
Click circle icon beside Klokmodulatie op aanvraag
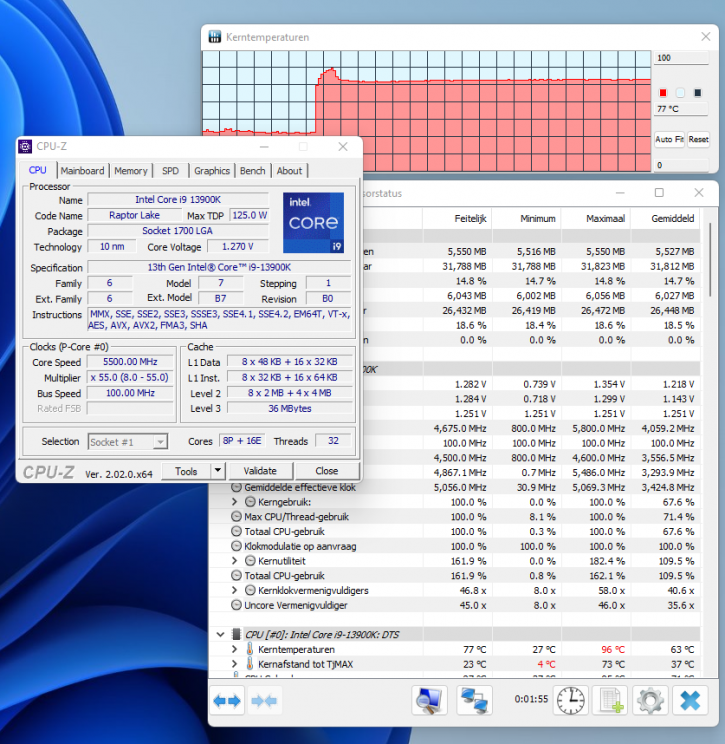click(236, 546)
